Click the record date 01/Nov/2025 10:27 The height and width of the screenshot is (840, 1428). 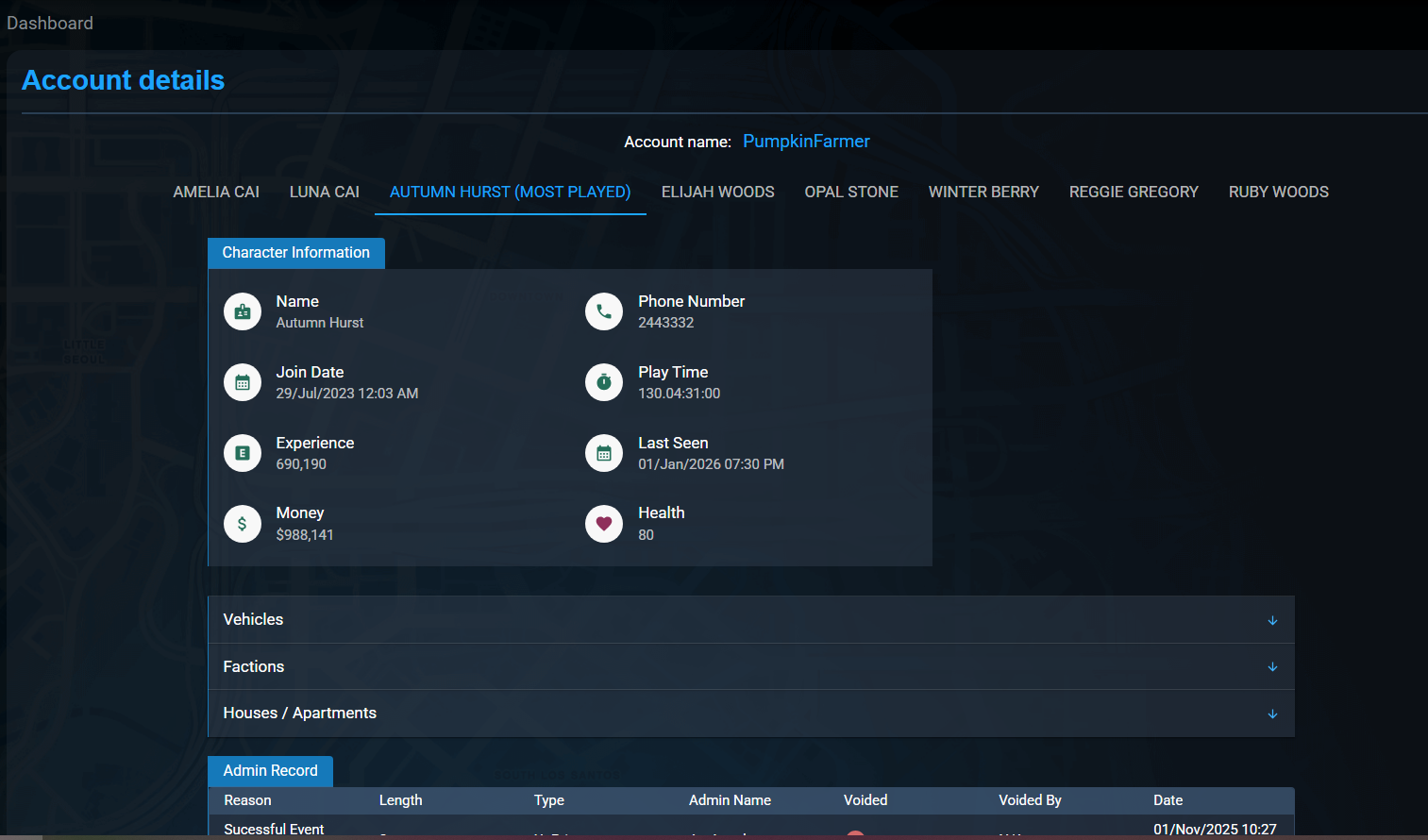click(1215, 829)
